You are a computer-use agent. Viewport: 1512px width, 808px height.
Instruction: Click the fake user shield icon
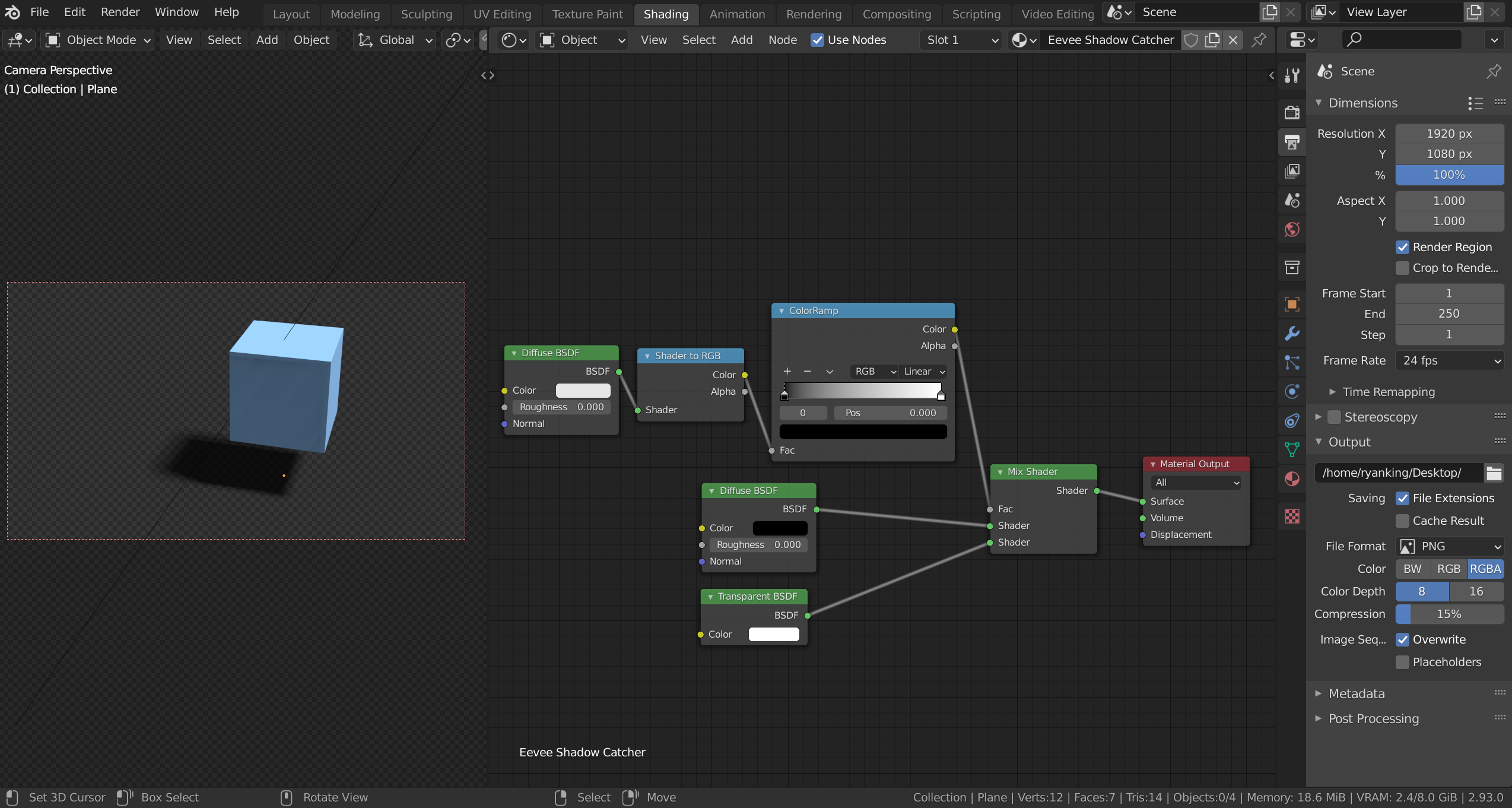(1190, 40)
